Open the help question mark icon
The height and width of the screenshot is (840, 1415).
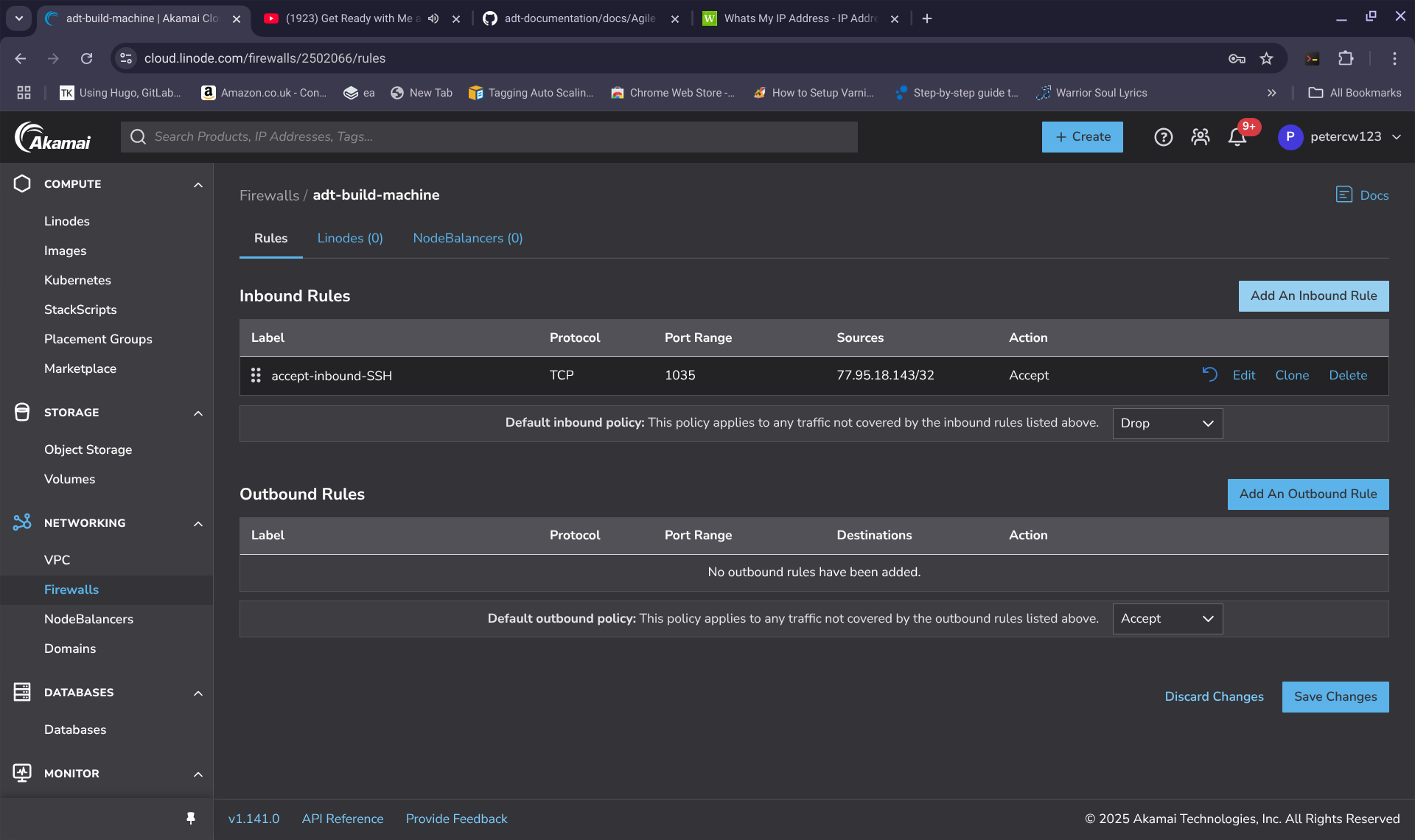tap(1163, 137)
